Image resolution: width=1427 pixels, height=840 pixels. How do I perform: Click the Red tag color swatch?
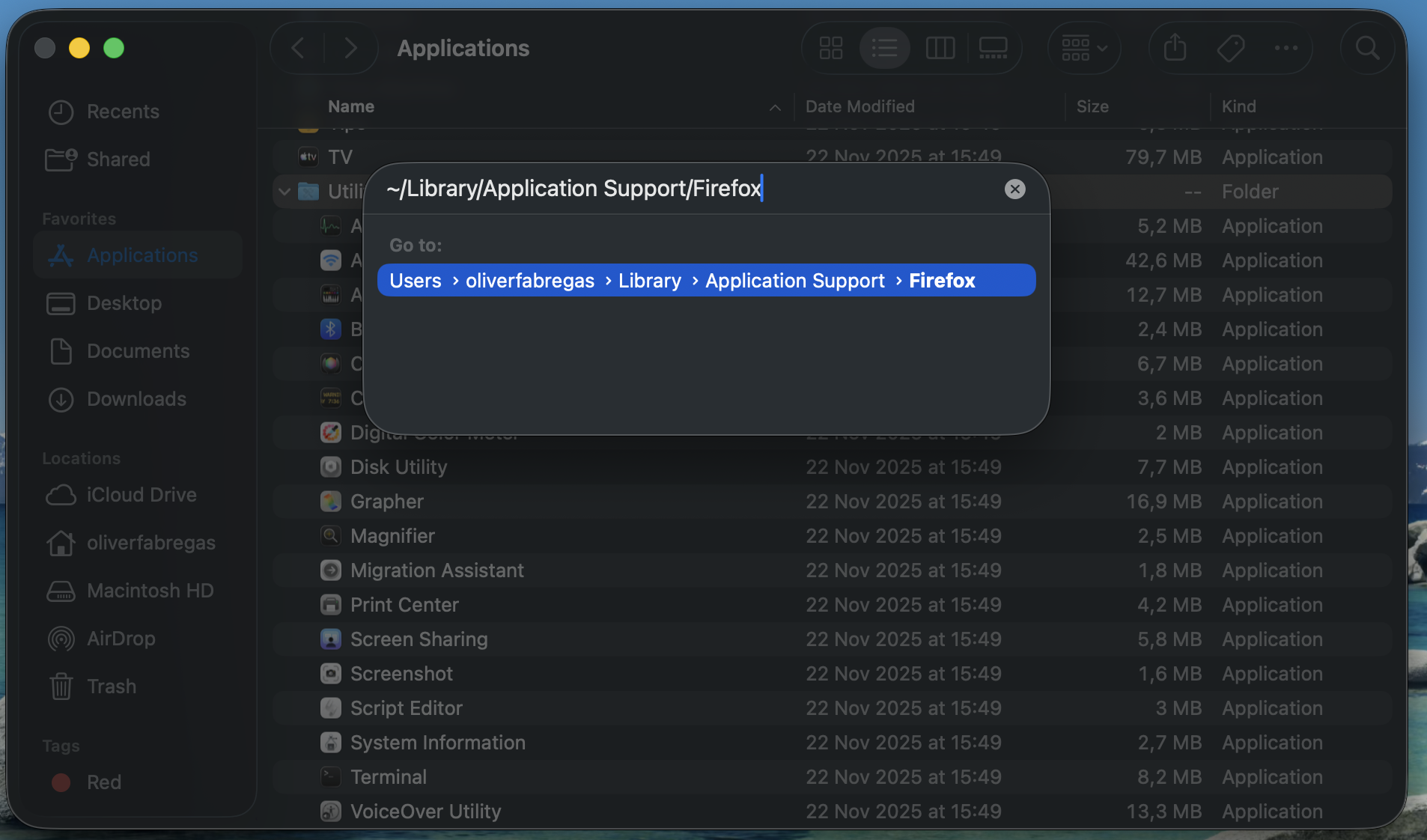click(61, 782)
